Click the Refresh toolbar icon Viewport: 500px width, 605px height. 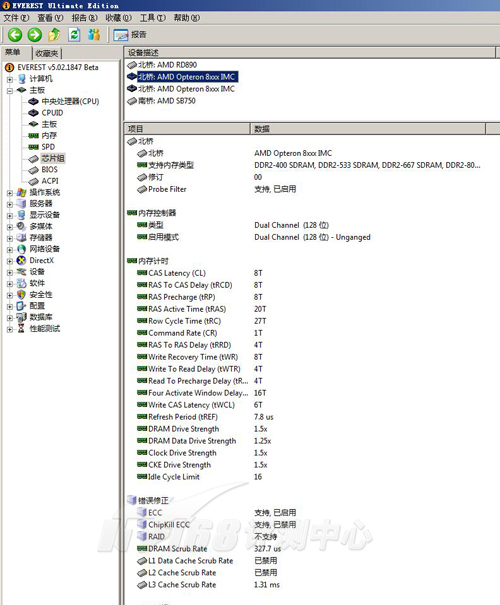click(74, 35)
